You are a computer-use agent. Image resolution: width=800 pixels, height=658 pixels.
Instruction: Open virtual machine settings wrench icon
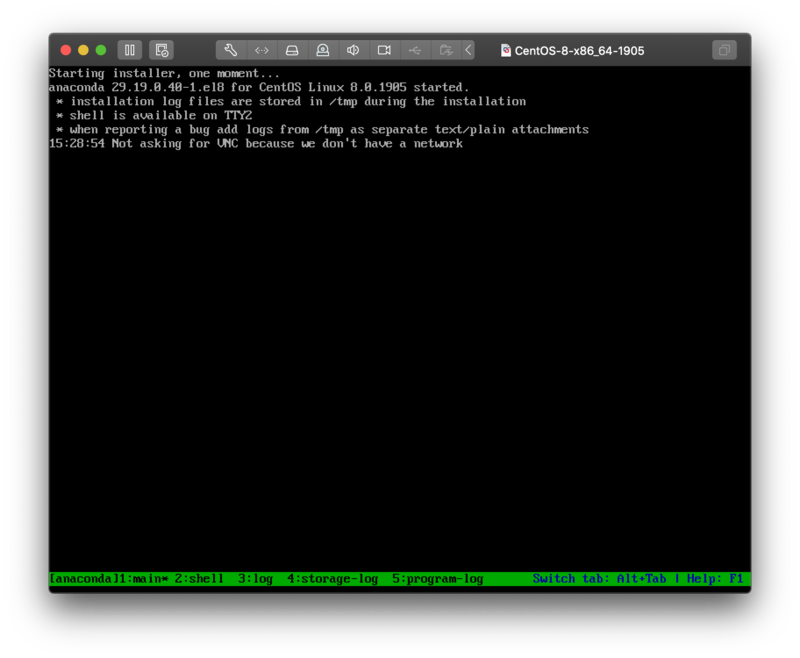[x=231, y=50]
